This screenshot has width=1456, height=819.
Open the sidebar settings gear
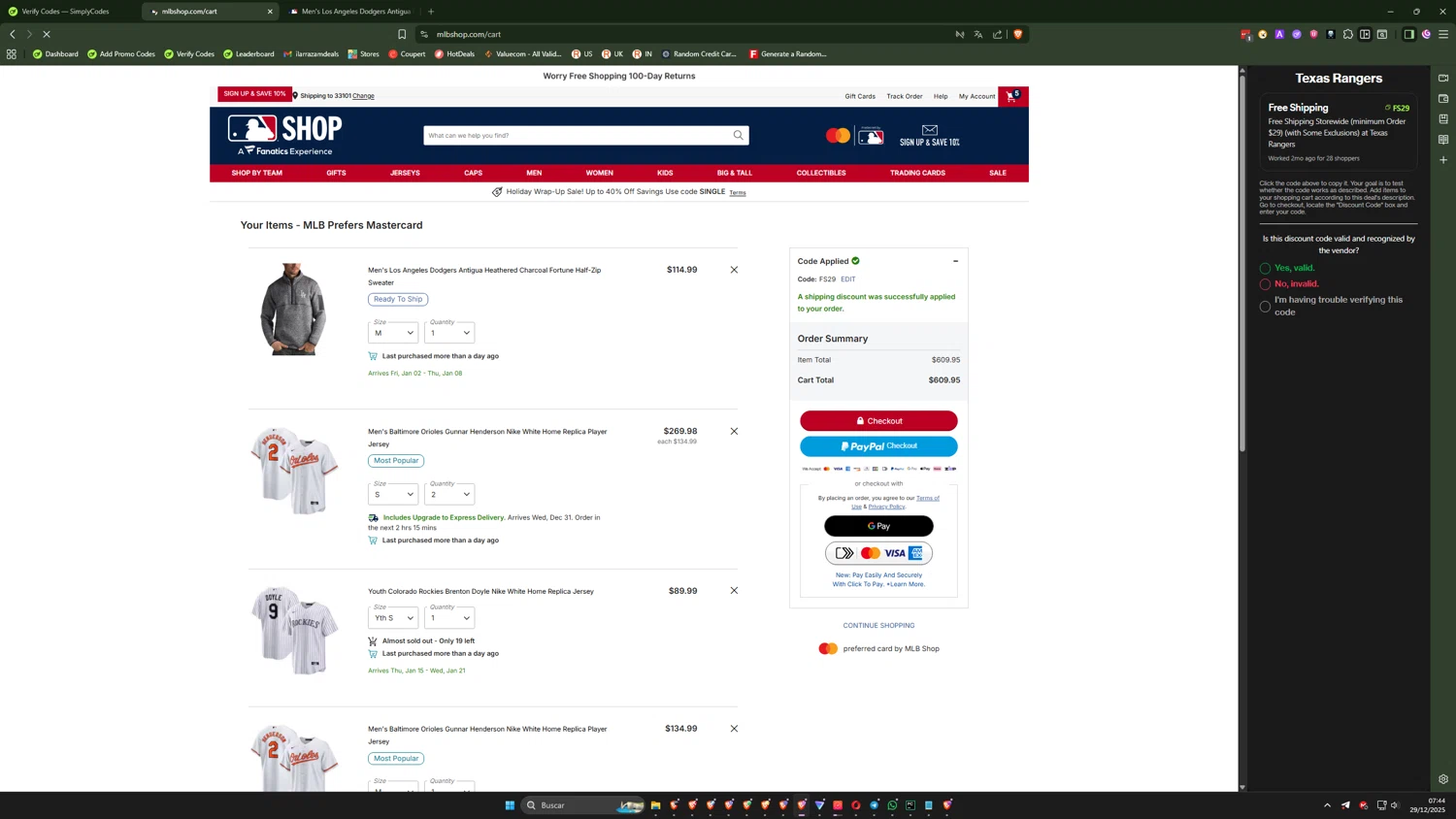(1443, 779)
